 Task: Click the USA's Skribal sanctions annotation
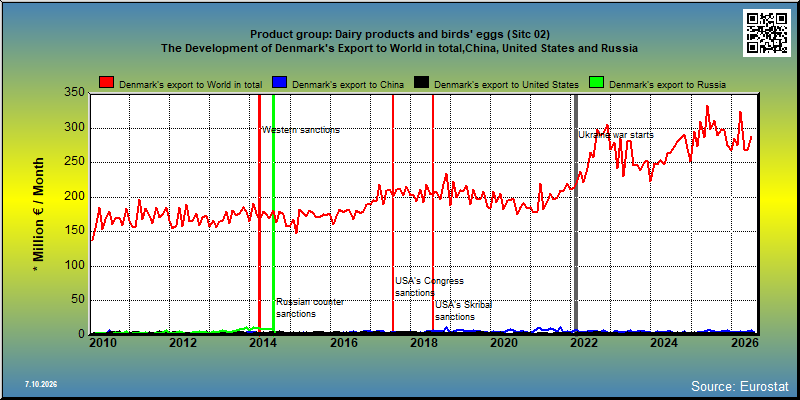464,311
